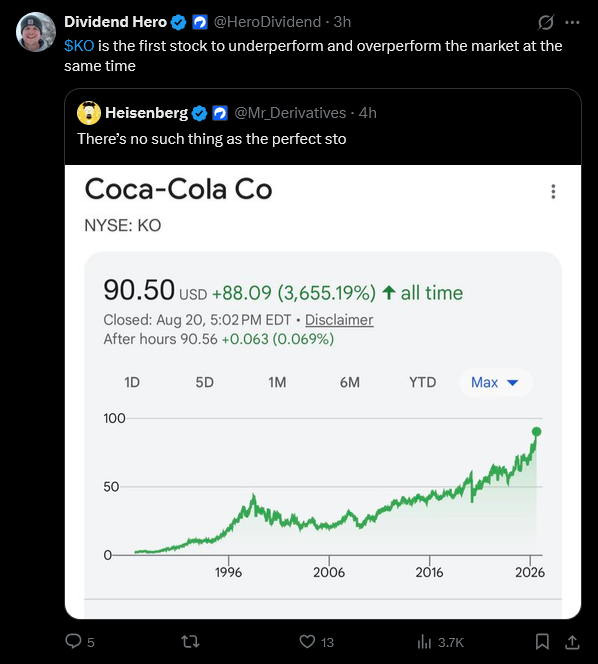The image size is (598, 664).
Task: View post analytics bar chart icon
Action: 424,642
